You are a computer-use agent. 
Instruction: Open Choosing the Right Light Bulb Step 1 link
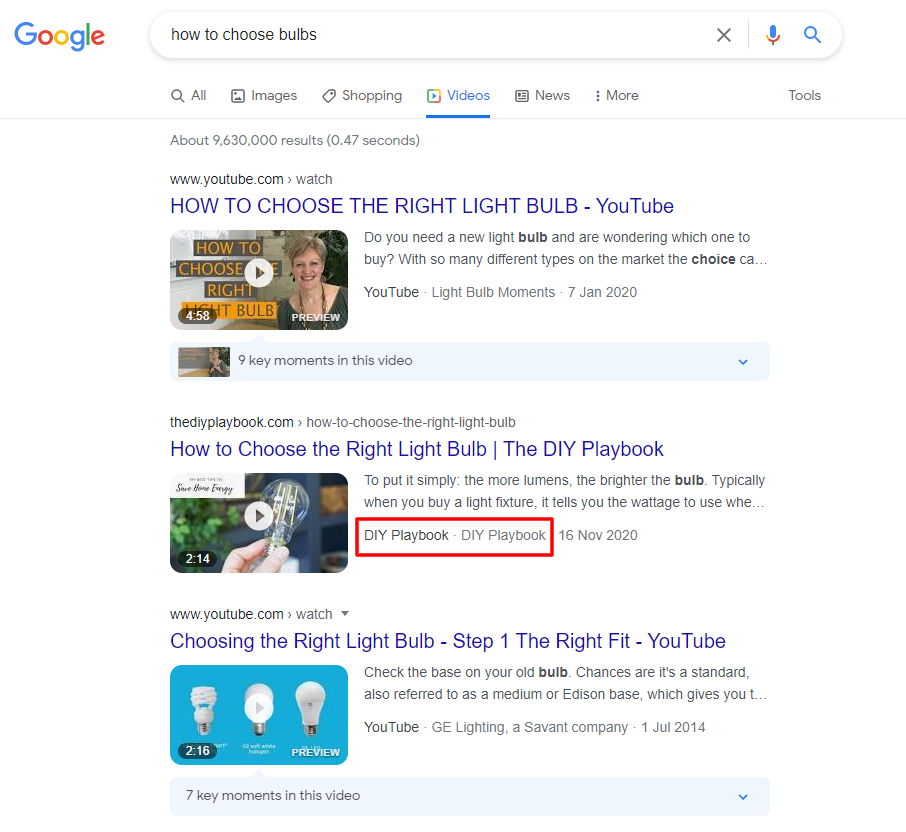[x=448, y=641]
